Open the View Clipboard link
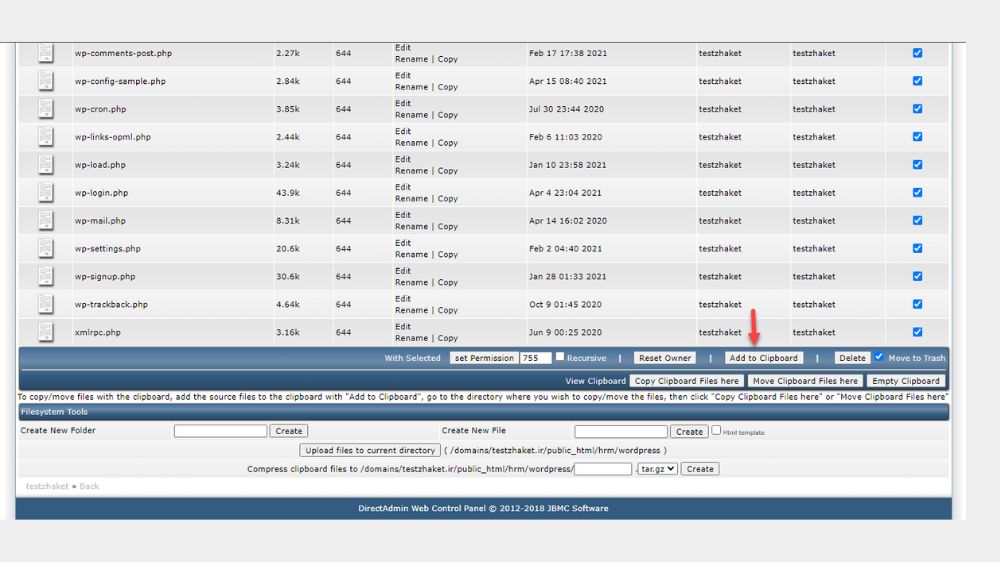1000x562 pixels. click(595, 381)
